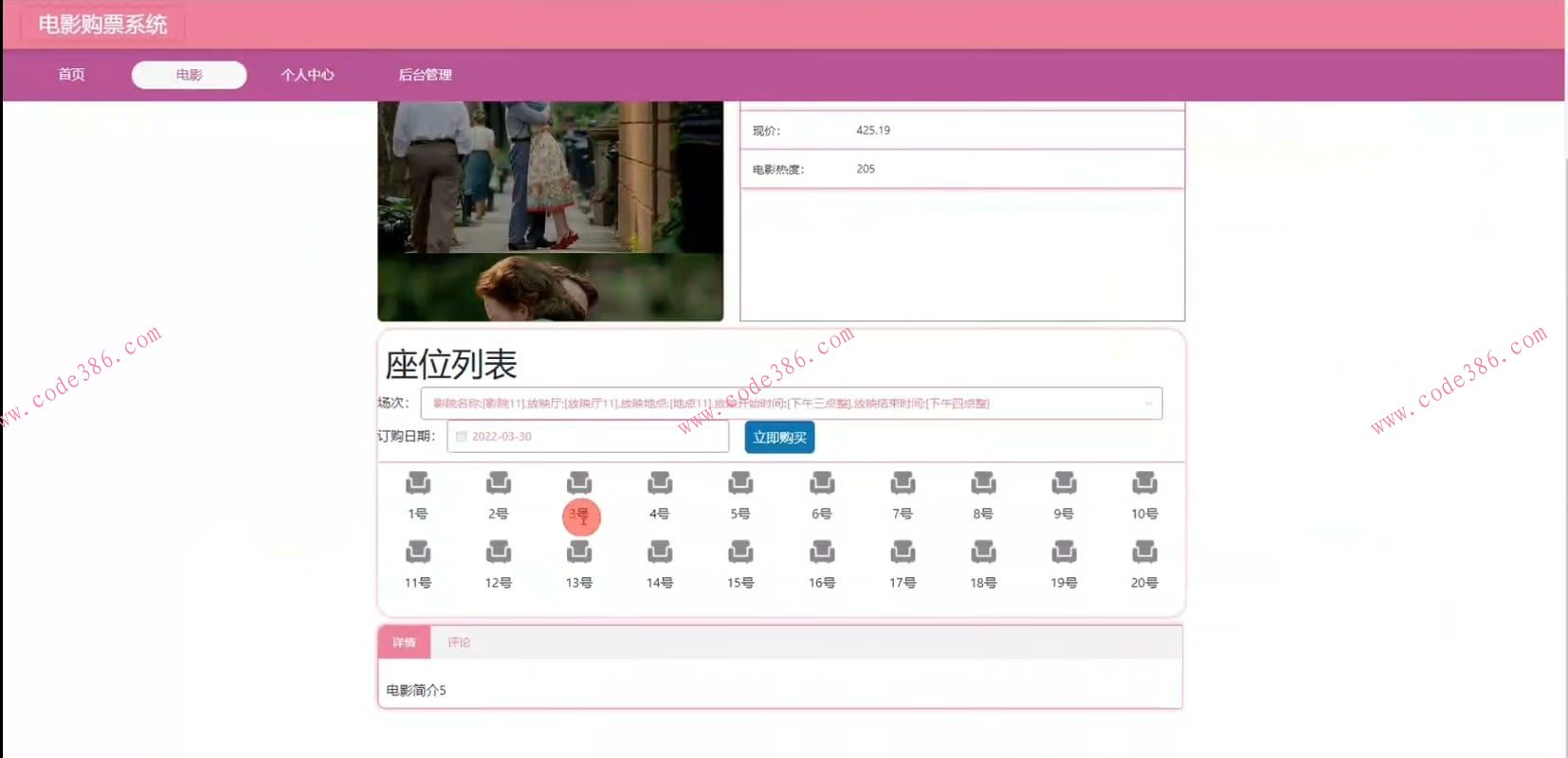Select seat 10号 icon
This screenshot has height=758, width=1568.
(x=1144, y=483)
